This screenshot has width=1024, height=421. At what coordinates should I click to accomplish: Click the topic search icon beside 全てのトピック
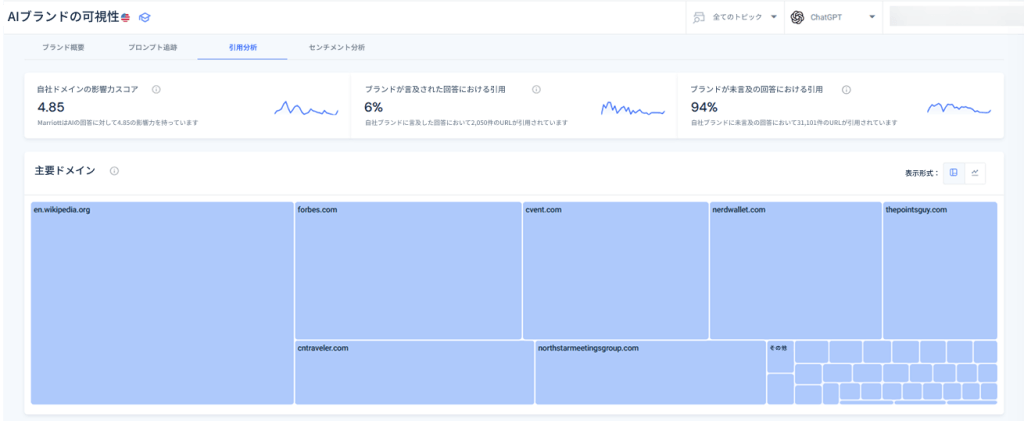point(699,18)
